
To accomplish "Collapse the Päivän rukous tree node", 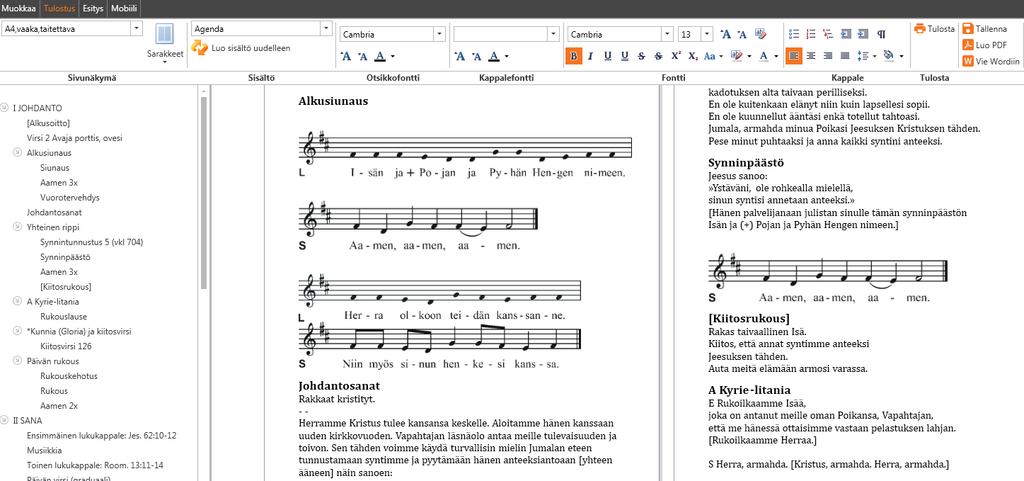I will [x=18, y=361].
